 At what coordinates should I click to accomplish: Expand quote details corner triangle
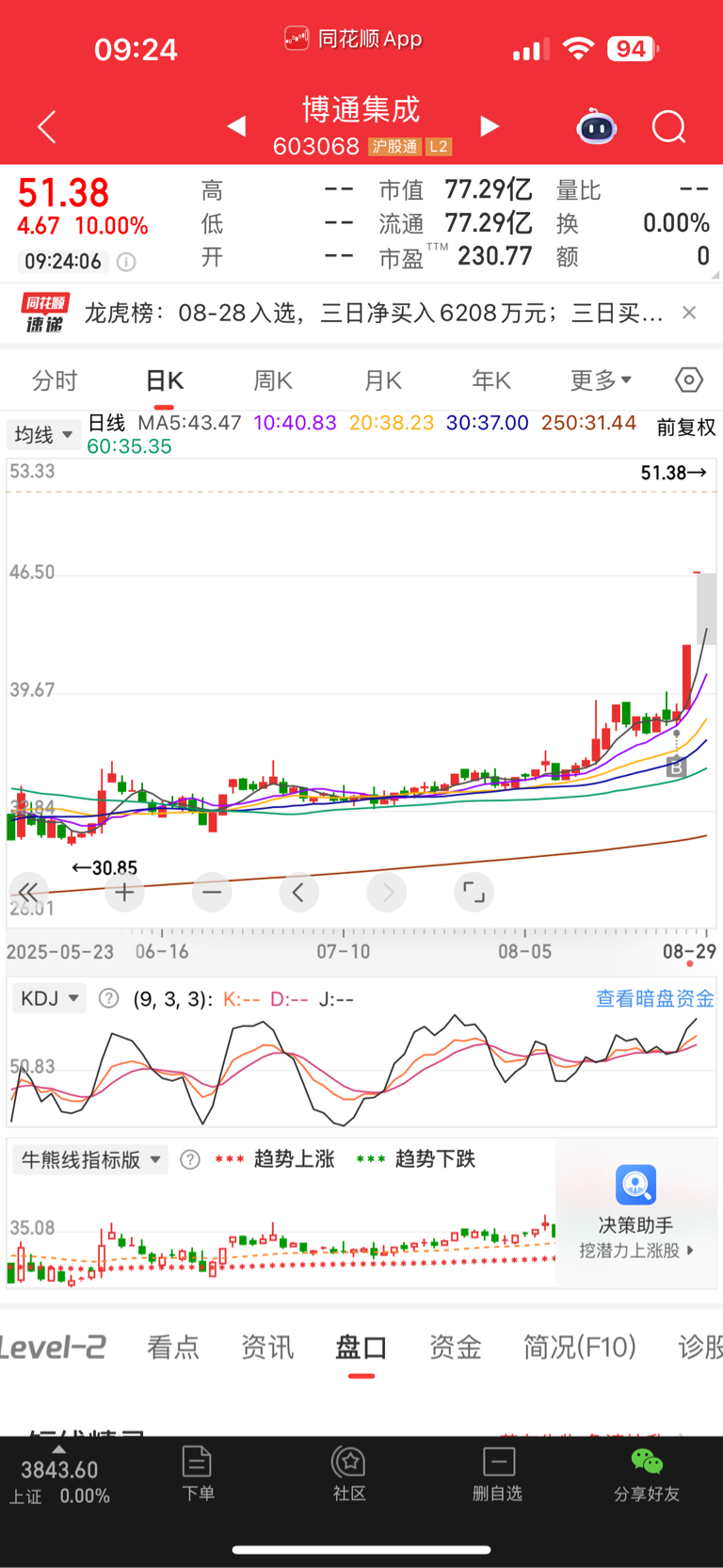tap(716, 276)
